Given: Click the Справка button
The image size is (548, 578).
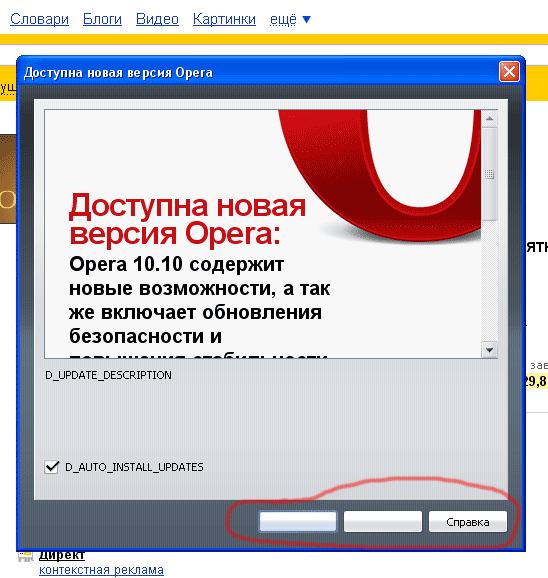Looking at the screenshot, I should pos(468,522).
